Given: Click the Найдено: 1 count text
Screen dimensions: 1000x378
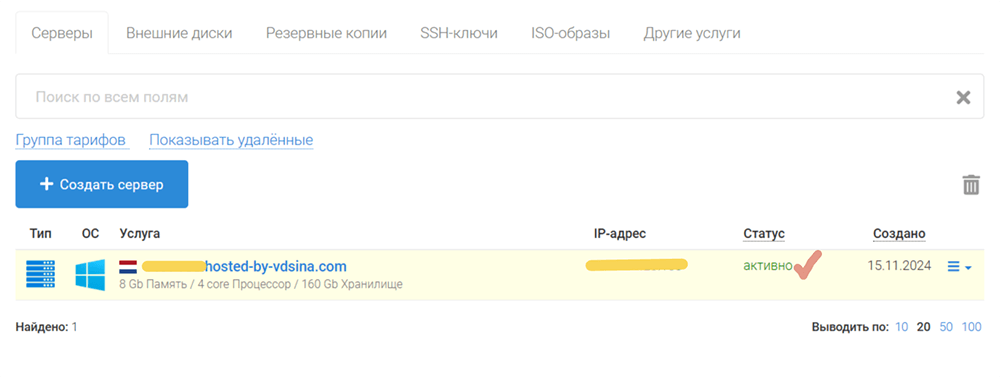Looking at the screenshot, I should 47,328.
